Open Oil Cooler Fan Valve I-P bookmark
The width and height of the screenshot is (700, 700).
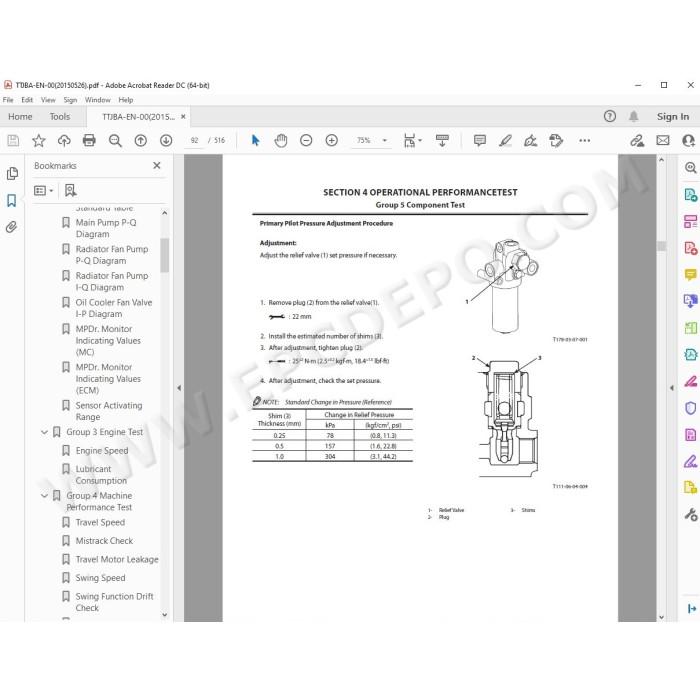coord(113,308)
